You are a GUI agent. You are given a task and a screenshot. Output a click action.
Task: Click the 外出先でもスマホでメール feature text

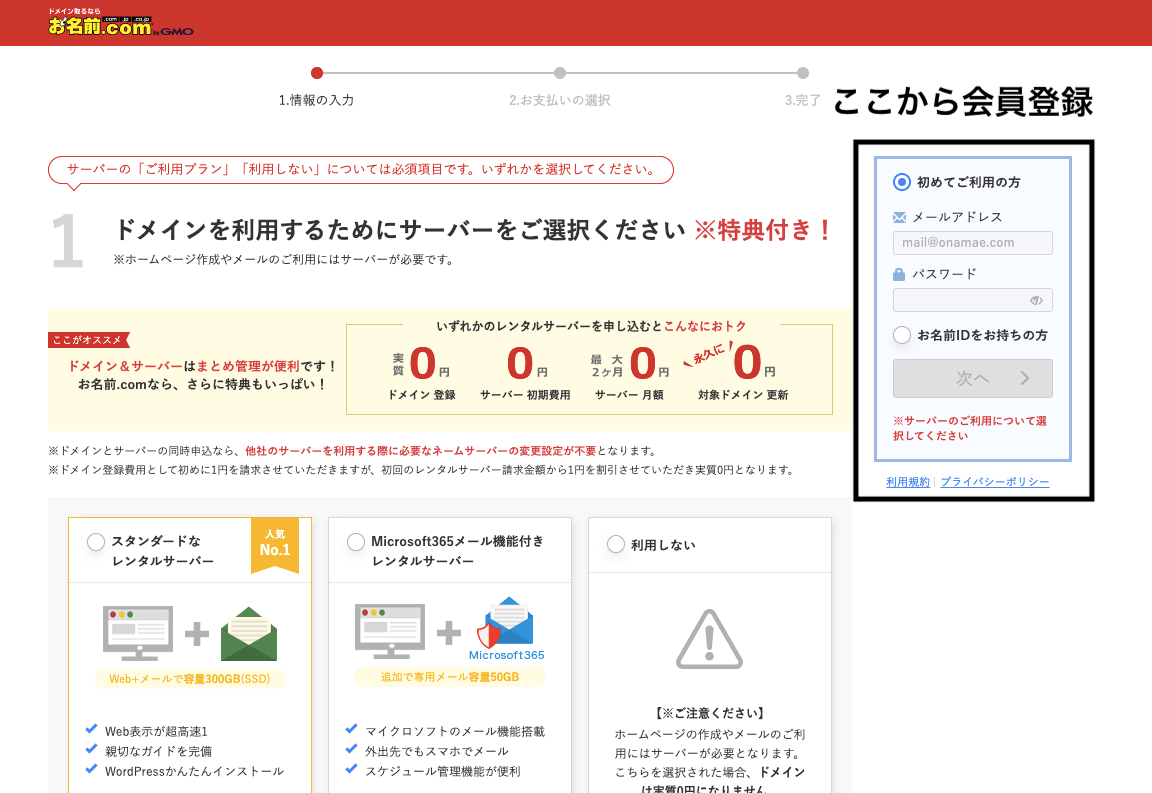[437, 751]
